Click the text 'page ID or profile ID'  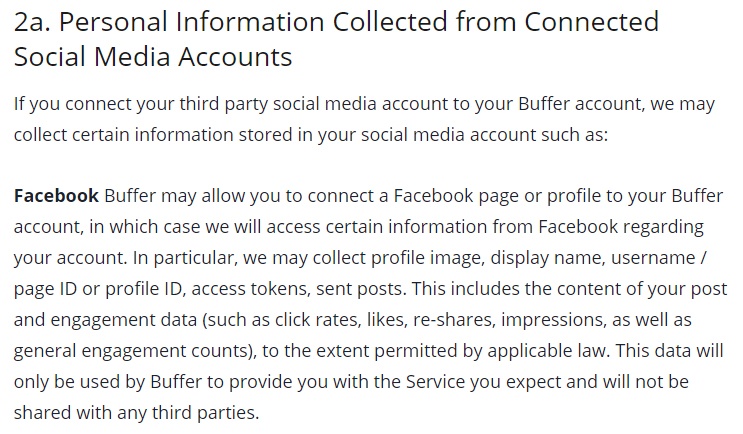point(99,289)
